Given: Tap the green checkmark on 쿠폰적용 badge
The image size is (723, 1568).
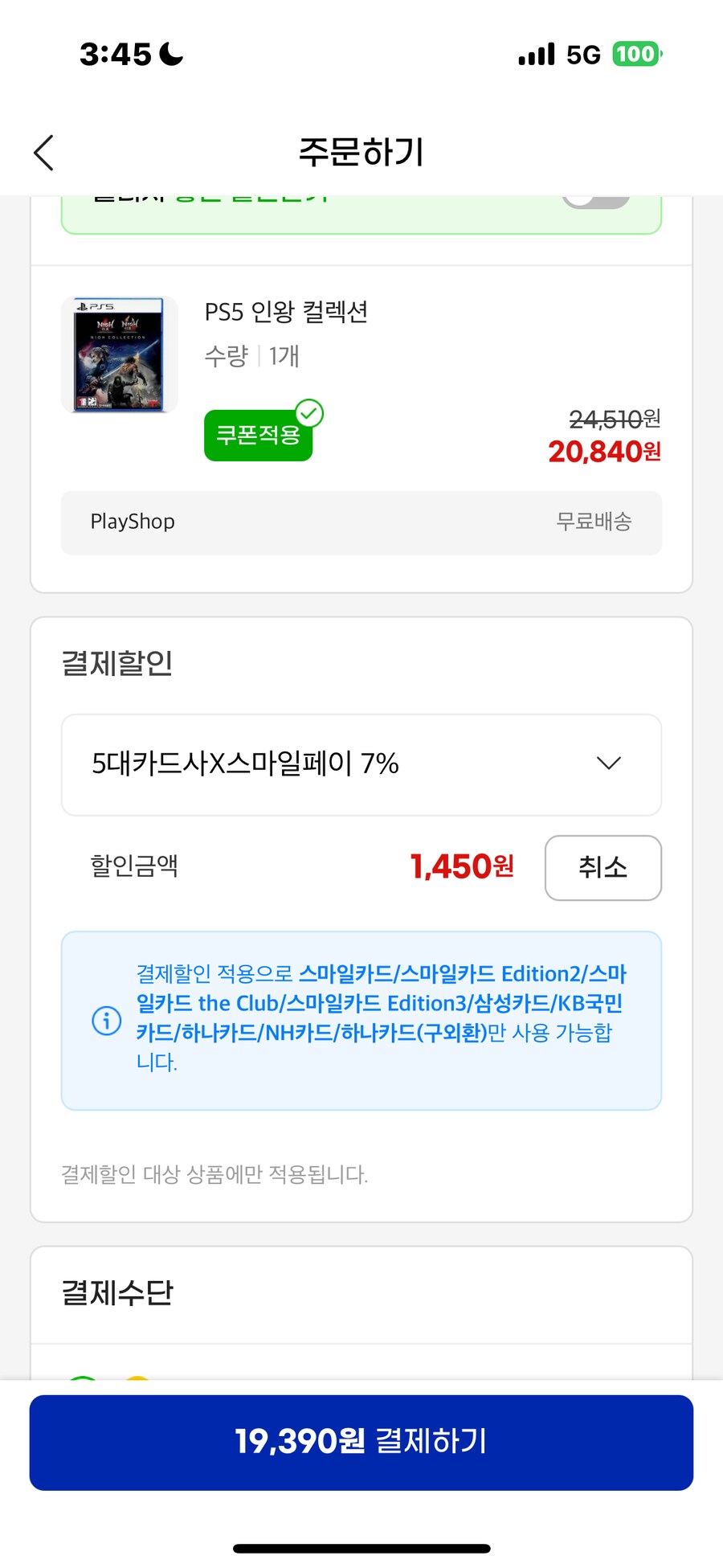Looking at the screenshot, I should [308, 413].
